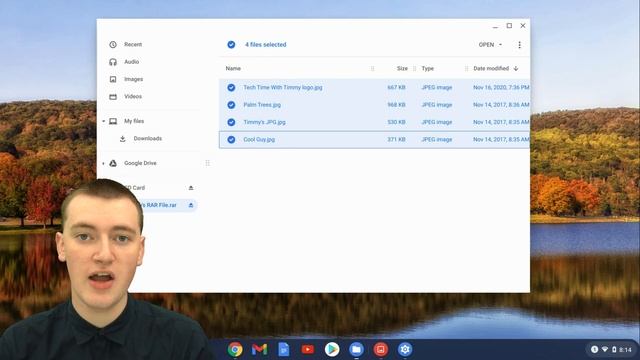The image size is (640, 360).
Task: Click the column grip after Name
Action: click(372, 69)
